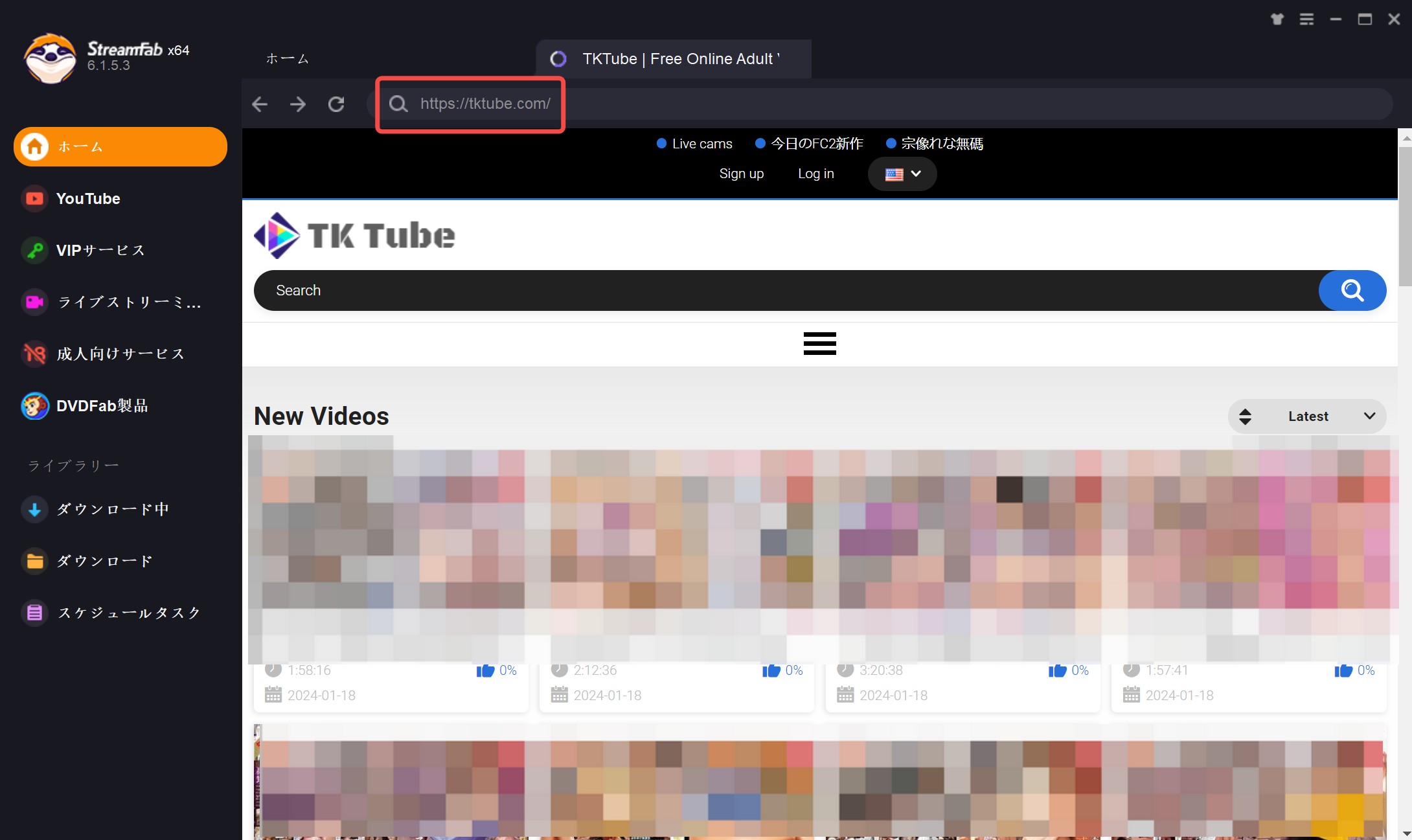This screenshot has width=1412, height=840.
Task: Click the Sign up link
Action: pos(742,174)
